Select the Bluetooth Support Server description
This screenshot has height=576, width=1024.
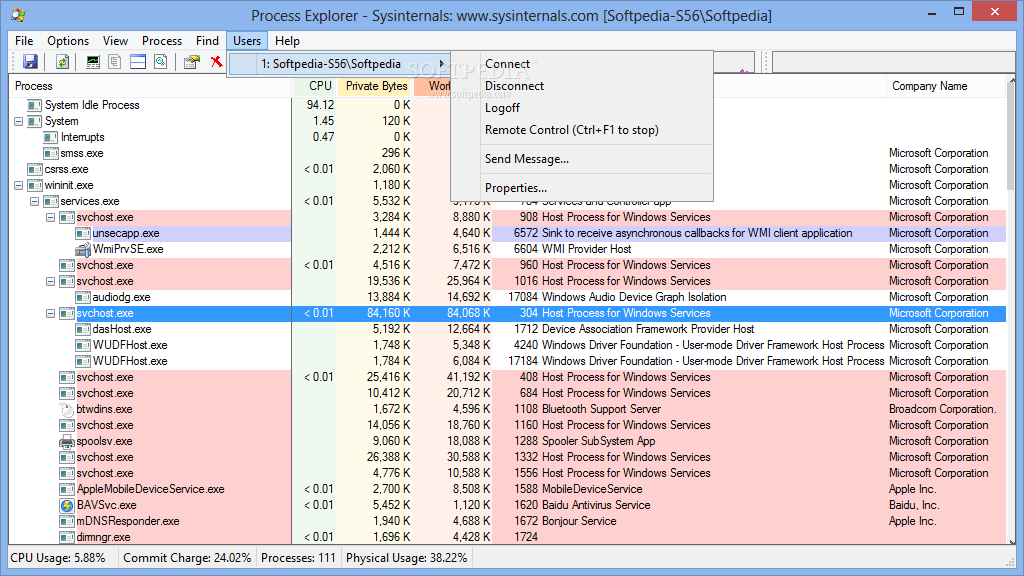[601, 409]
